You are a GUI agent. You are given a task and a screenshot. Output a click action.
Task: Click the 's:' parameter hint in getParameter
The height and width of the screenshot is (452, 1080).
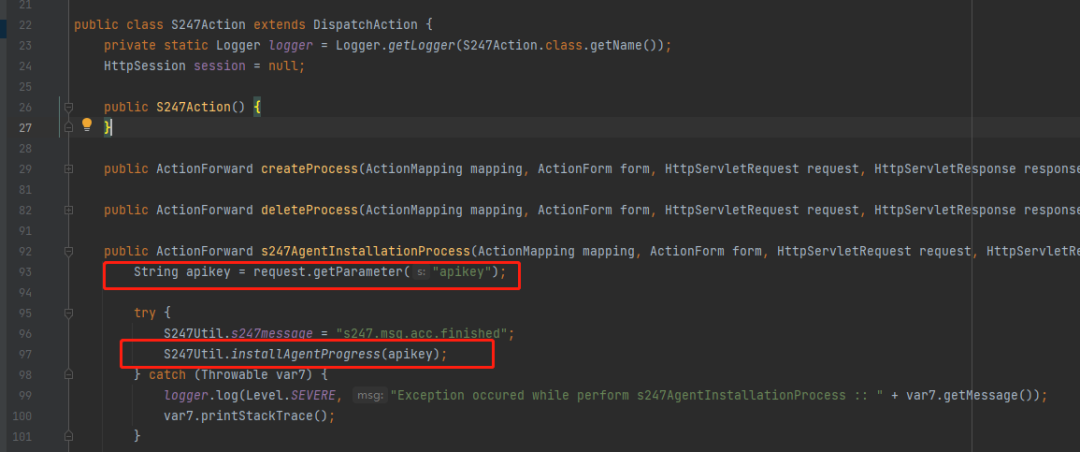(x=421, y=272)
